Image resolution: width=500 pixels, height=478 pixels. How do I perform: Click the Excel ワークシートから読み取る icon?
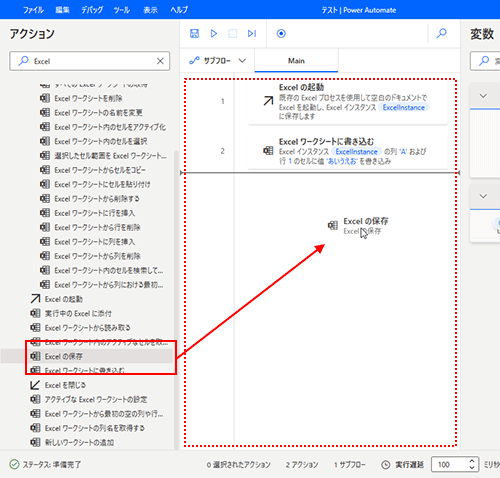point(35,328)
